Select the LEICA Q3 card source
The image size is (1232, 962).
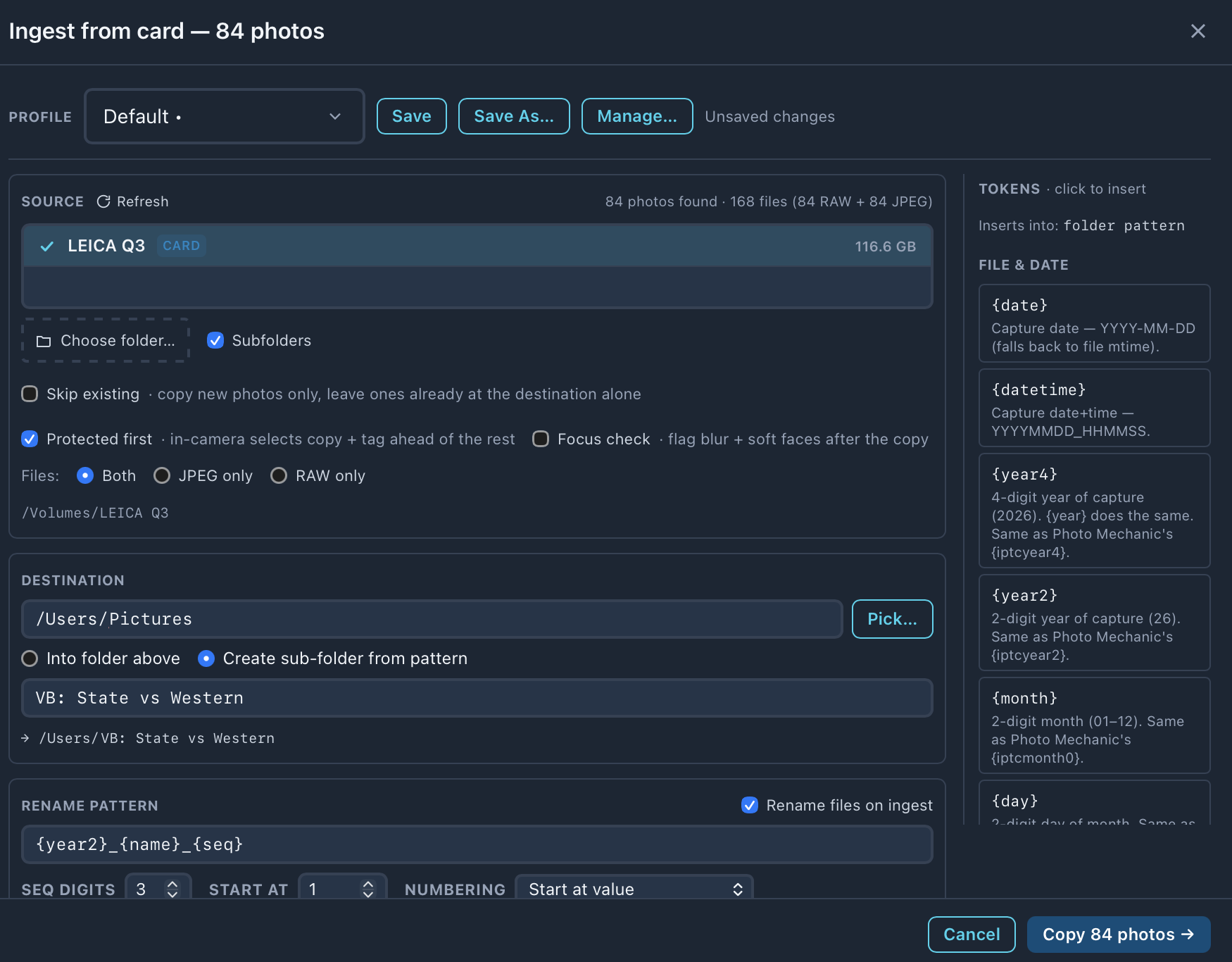coord(477,246)
